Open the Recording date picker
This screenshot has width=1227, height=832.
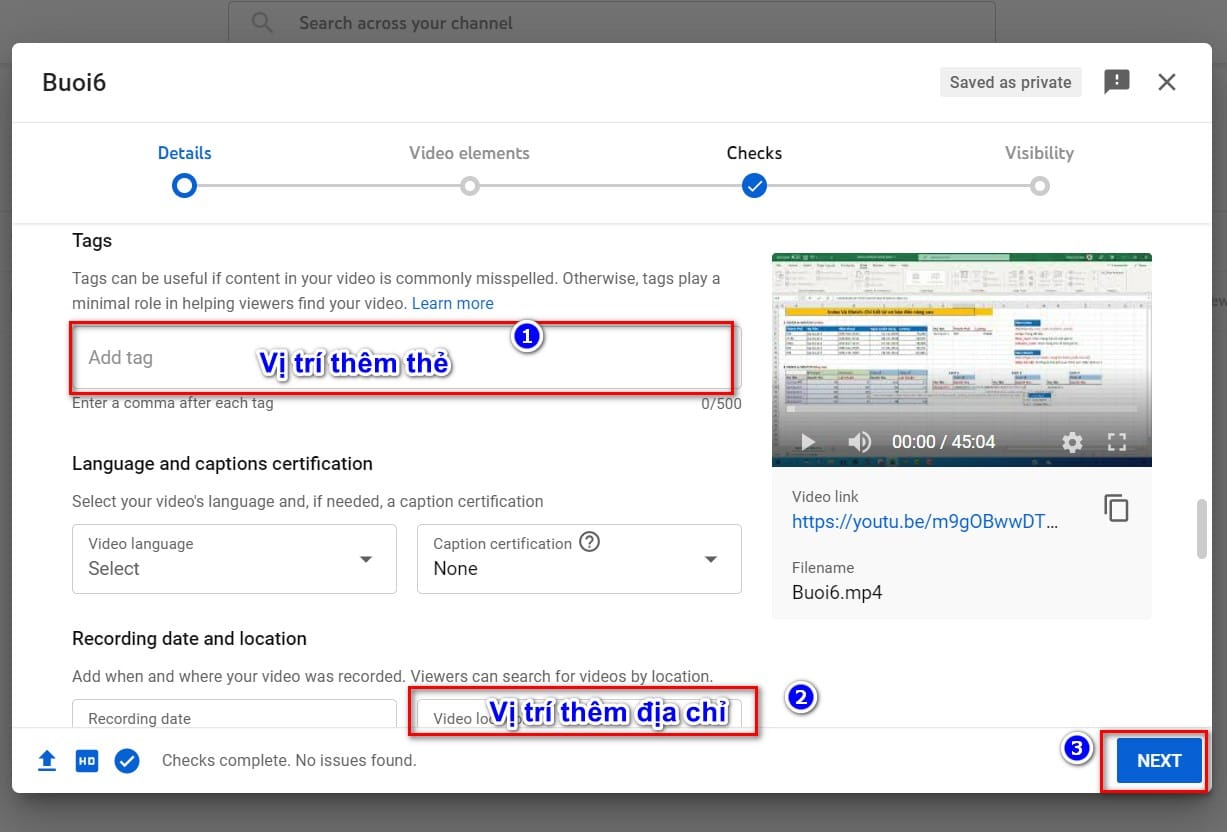pyautogui.click(x=234, y=713)
